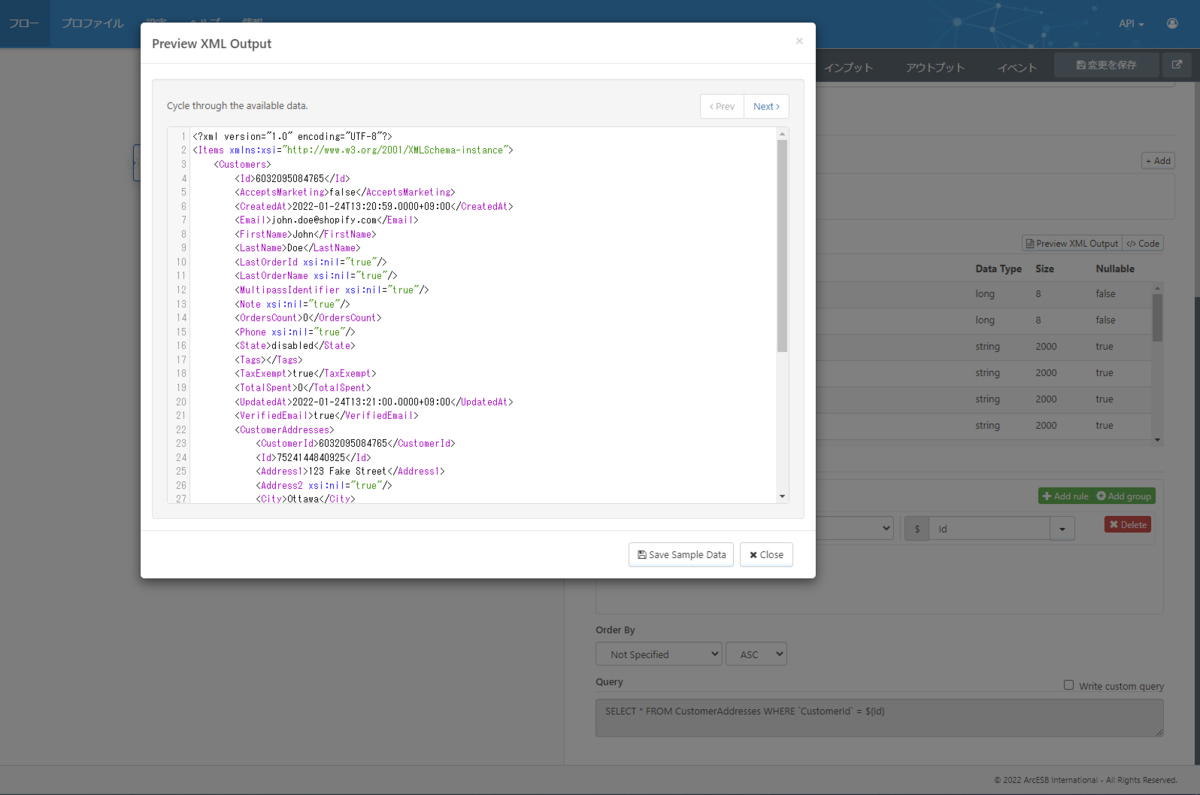This screenshot has width=1200, height=795.
Task: Close the Preview XML Output dialog with X
Action: click(x=799, y=41)
